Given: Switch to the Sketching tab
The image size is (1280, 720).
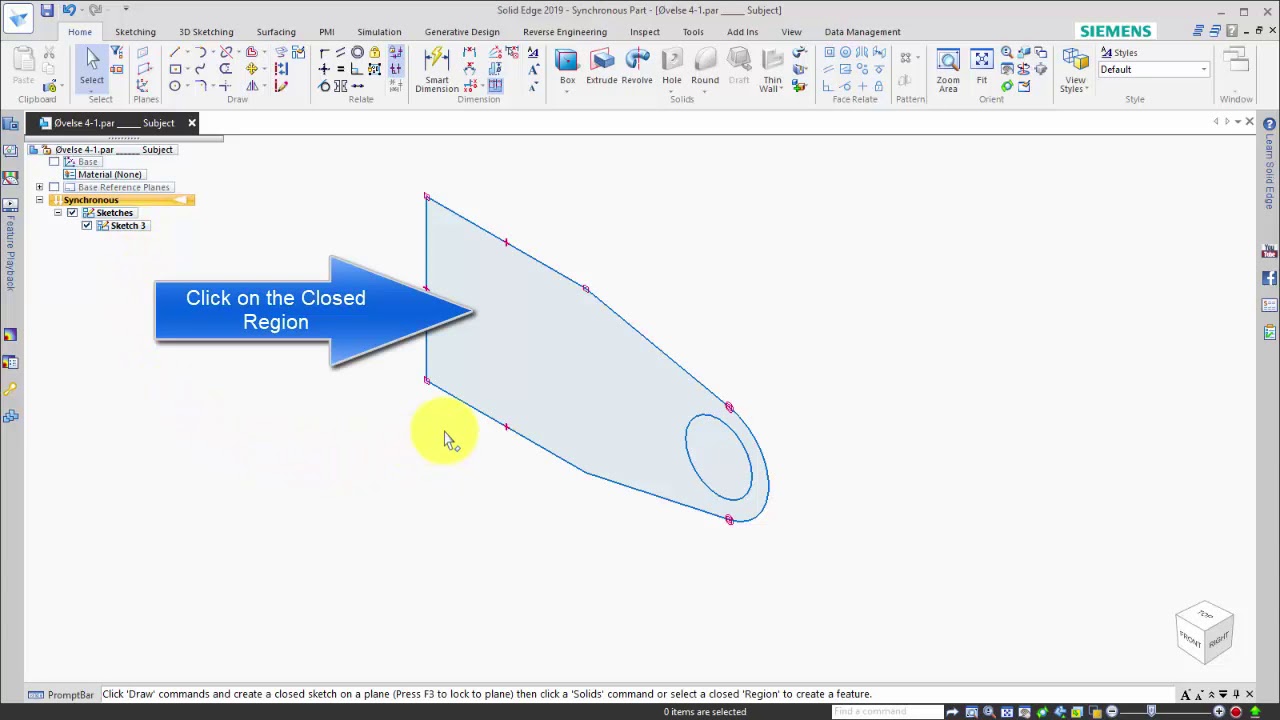Looking at the screenshot, I should tap(135, 32).
